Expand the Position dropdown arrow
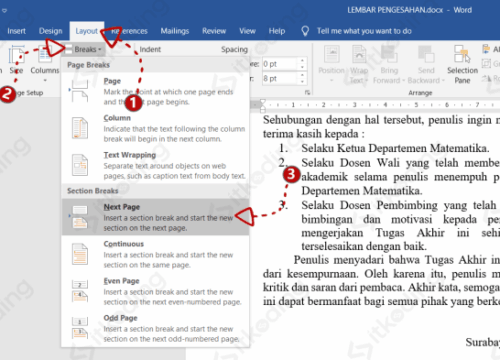Image resolution: width=500 pixels, height=360 pixels. pyautogui.click(x=332, y=81)
